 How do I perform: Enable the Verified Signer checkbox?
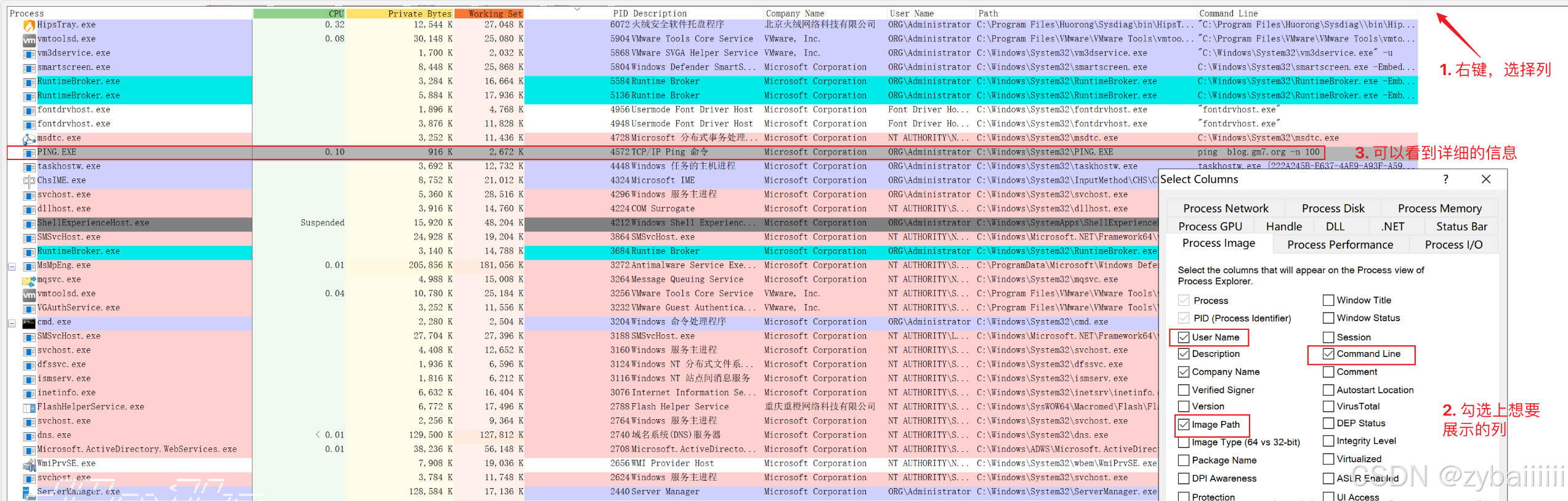(x=1184, y=390)
